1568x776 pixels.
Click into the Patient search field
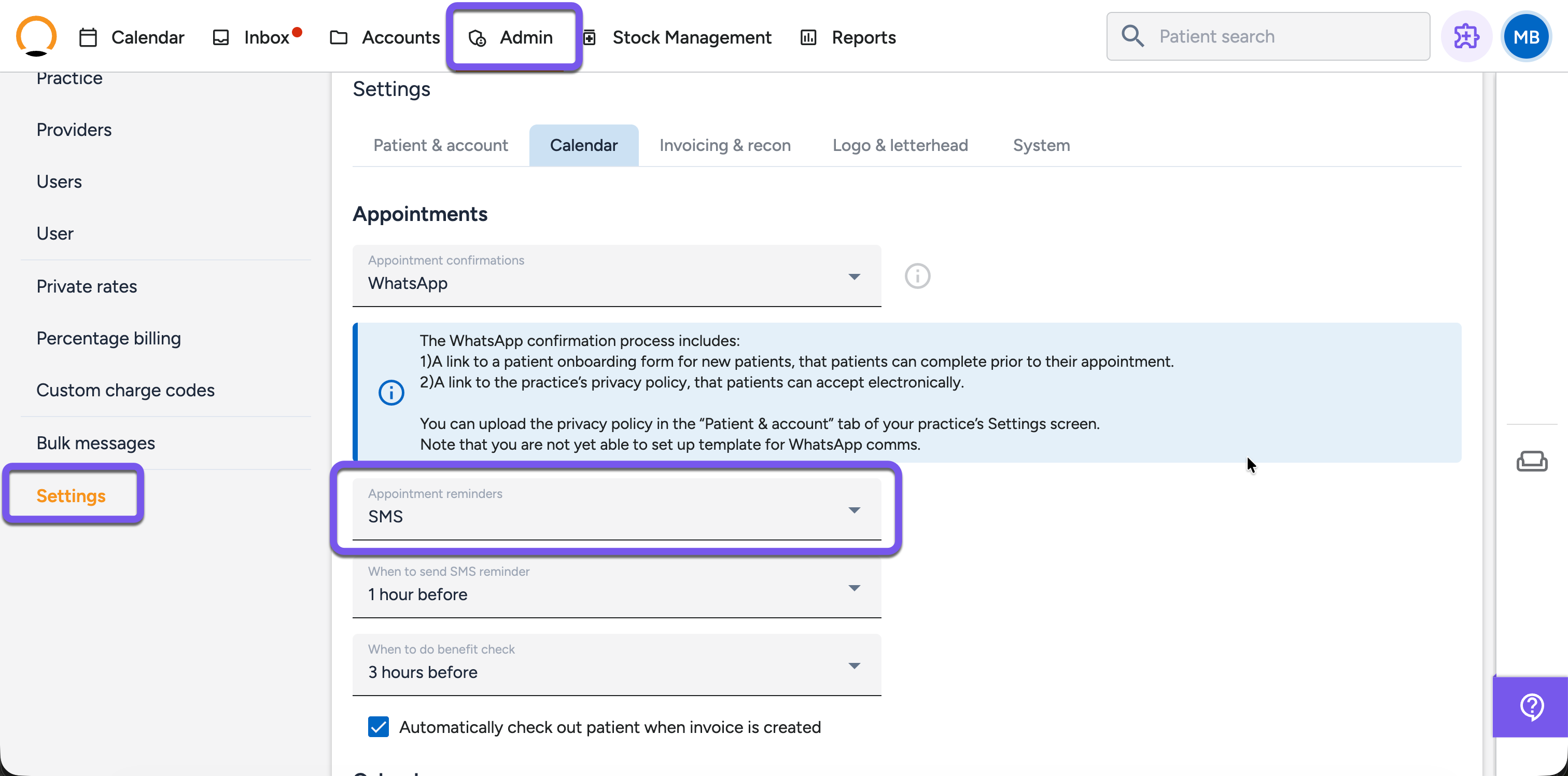click(x=1268, y=36)
